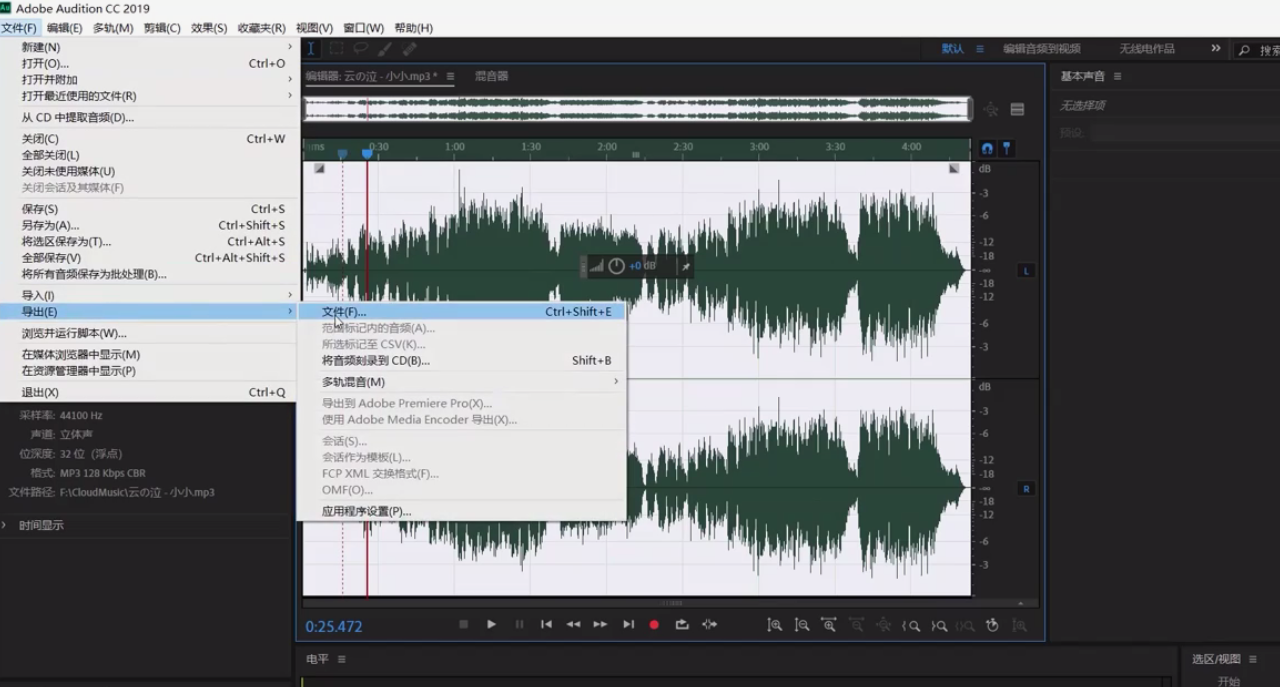This screenshot has width=1280, height=687.
Task: Switch to Radio Production workspace
Action: 1147,48
